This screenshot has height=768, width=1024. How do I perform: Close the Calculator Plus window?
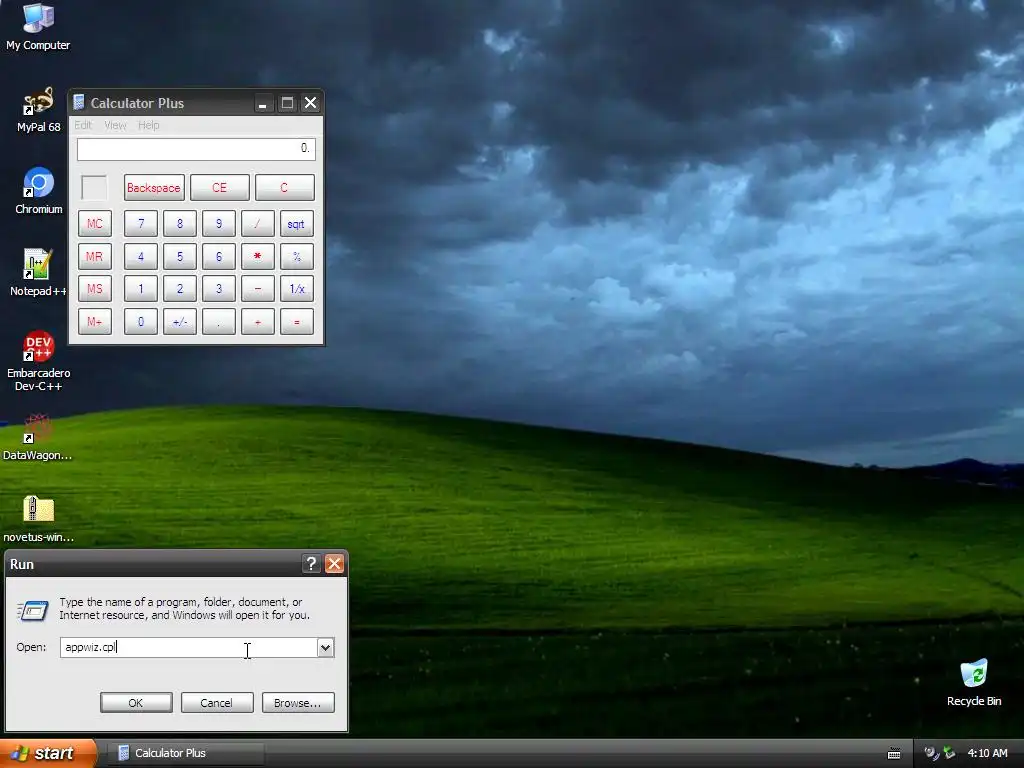click(x=311, y=103)
